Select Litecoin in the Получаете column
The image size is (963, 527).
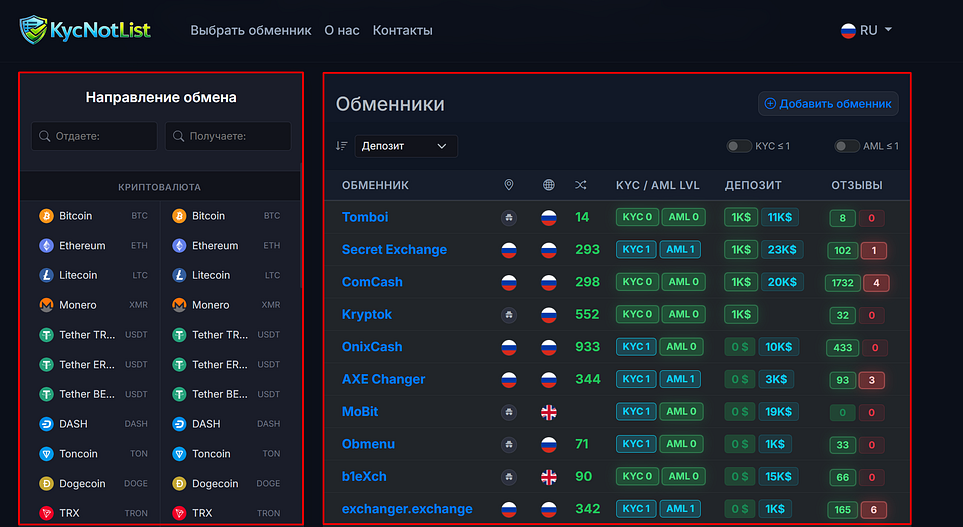(226, 275)
